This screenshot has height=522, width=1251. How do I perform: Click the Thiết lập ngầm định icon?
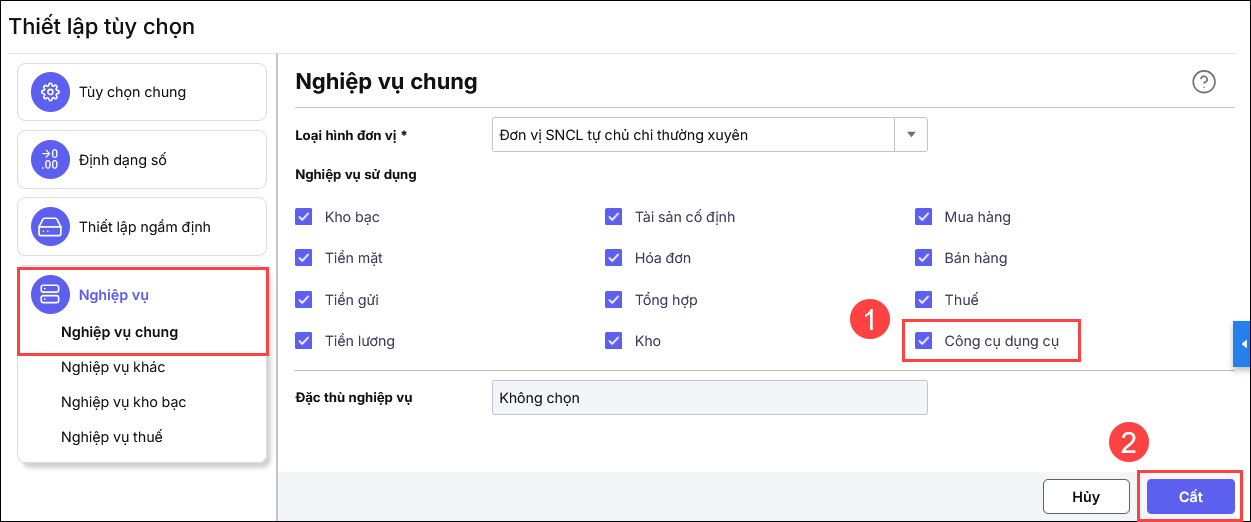pos(50,226)
